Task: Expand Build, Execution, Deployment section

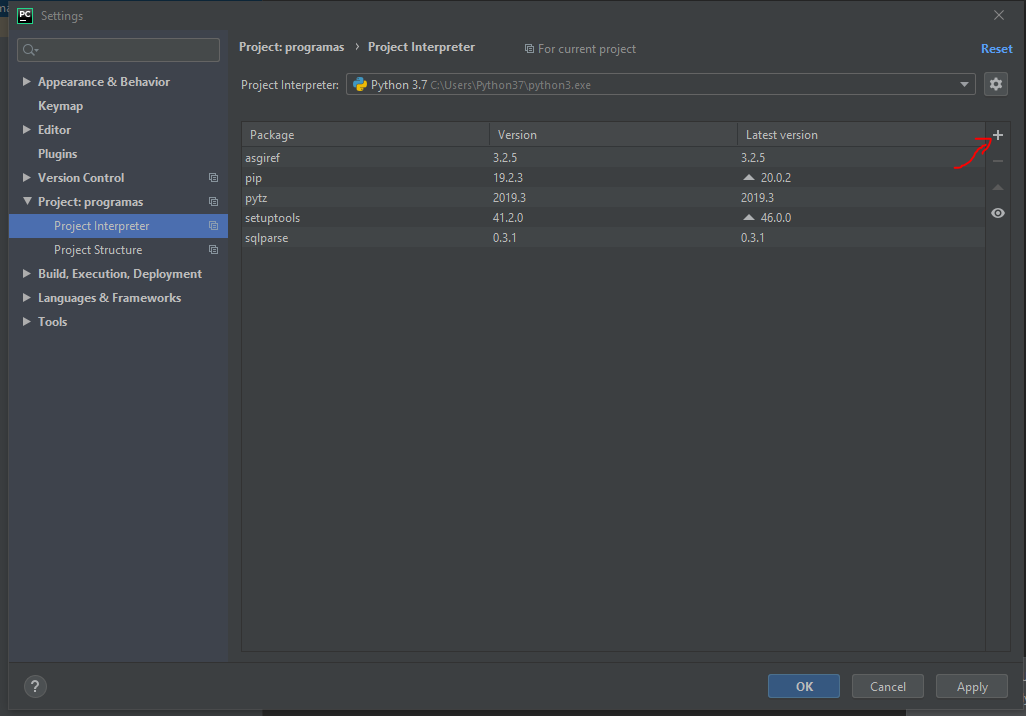Action: [27, 274]
